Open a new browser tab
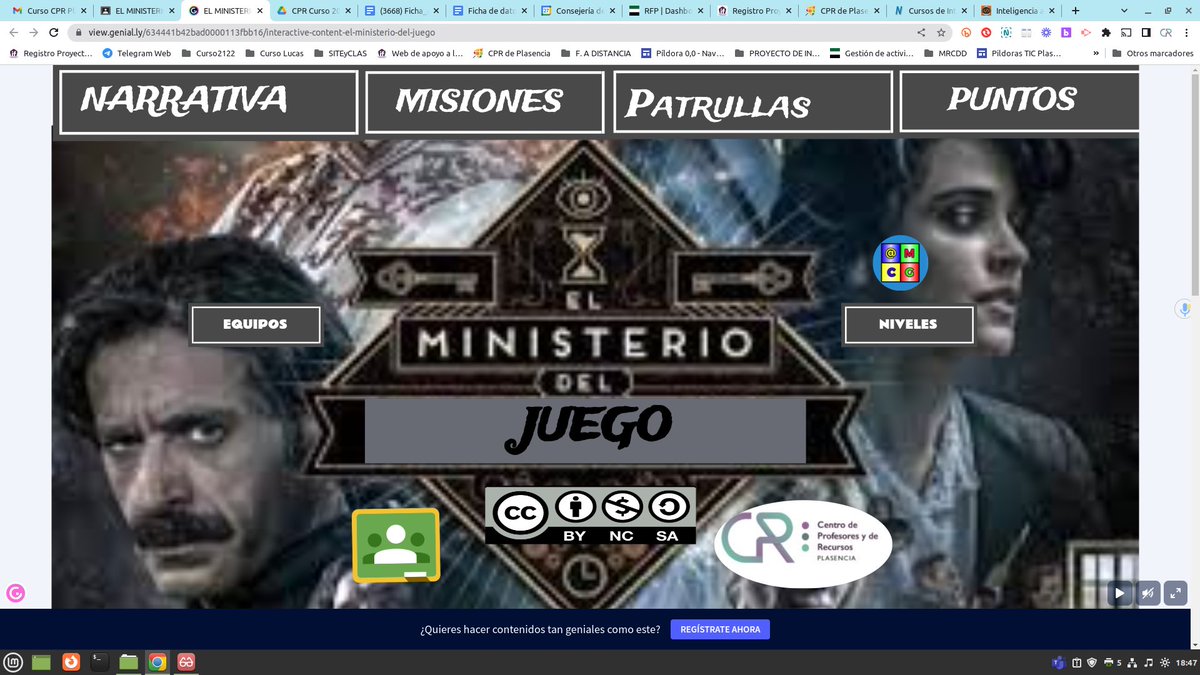 click(x=1075, y=10)
